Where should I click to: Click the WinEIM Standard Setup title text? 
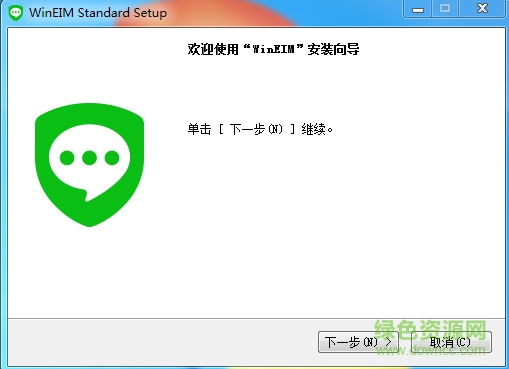click(x=98, y=13)
